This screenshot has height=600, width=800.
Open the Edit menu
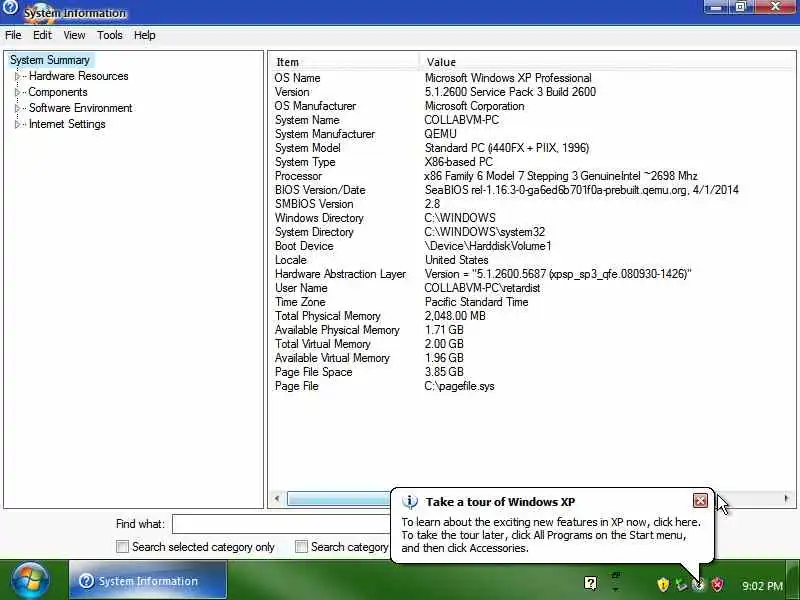42,35
